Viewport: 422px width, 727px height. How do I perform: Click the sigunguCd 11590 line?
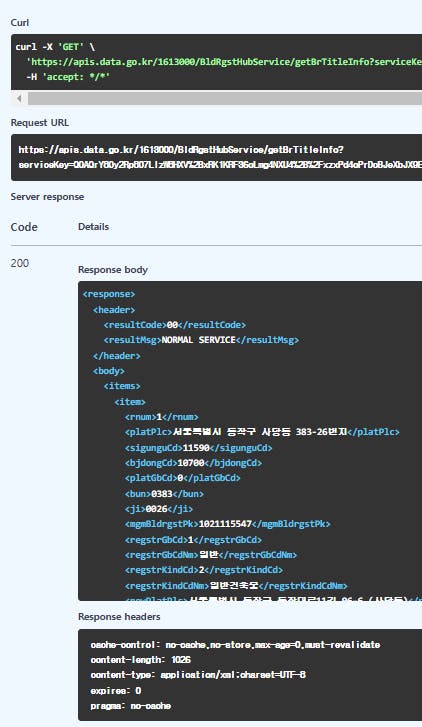[x=198, y=448]
